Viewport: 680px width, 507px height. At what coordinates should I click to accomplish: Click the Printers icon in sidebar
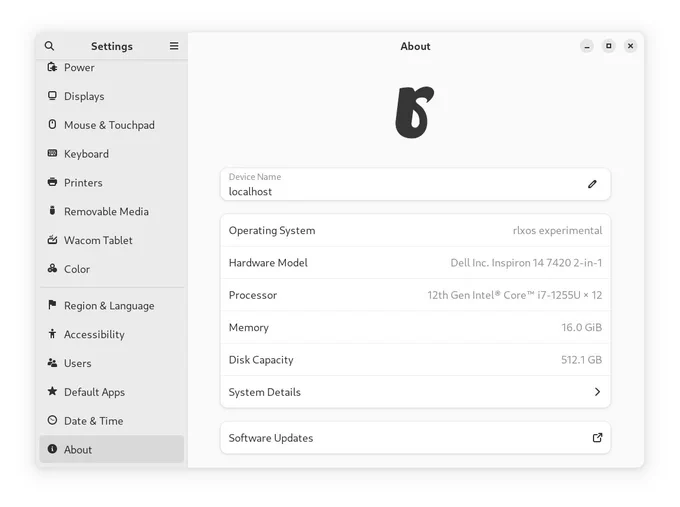coord(52,182)
